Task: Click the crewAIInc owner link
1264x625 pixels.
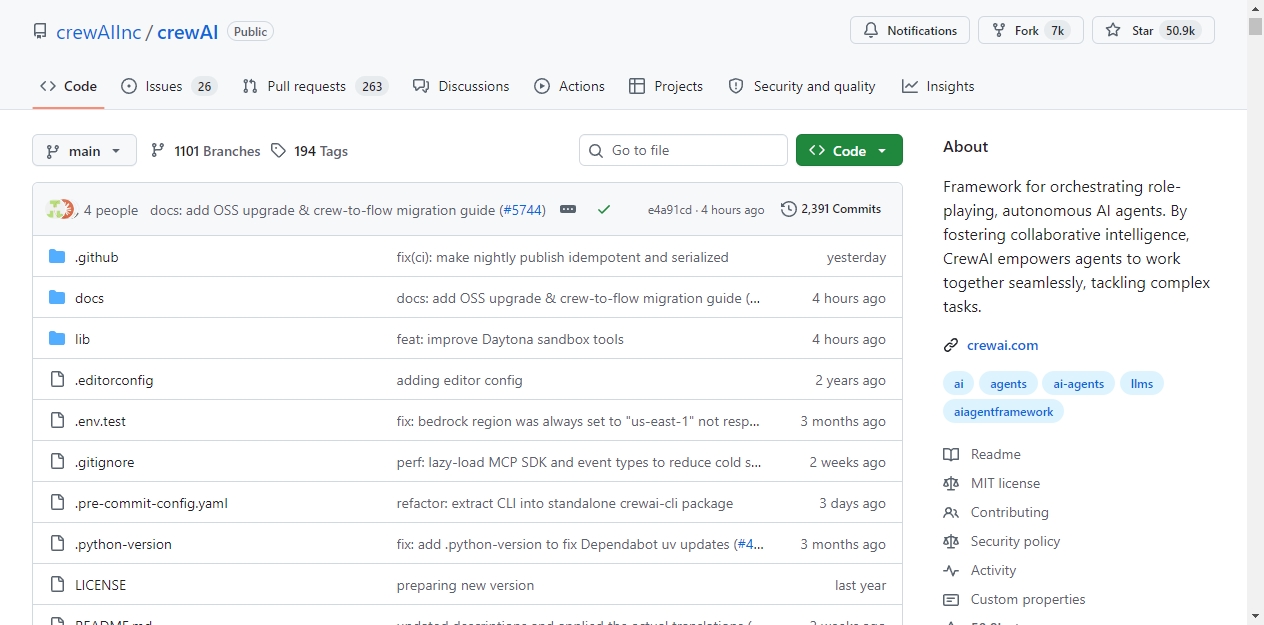Action: point(98,32)
